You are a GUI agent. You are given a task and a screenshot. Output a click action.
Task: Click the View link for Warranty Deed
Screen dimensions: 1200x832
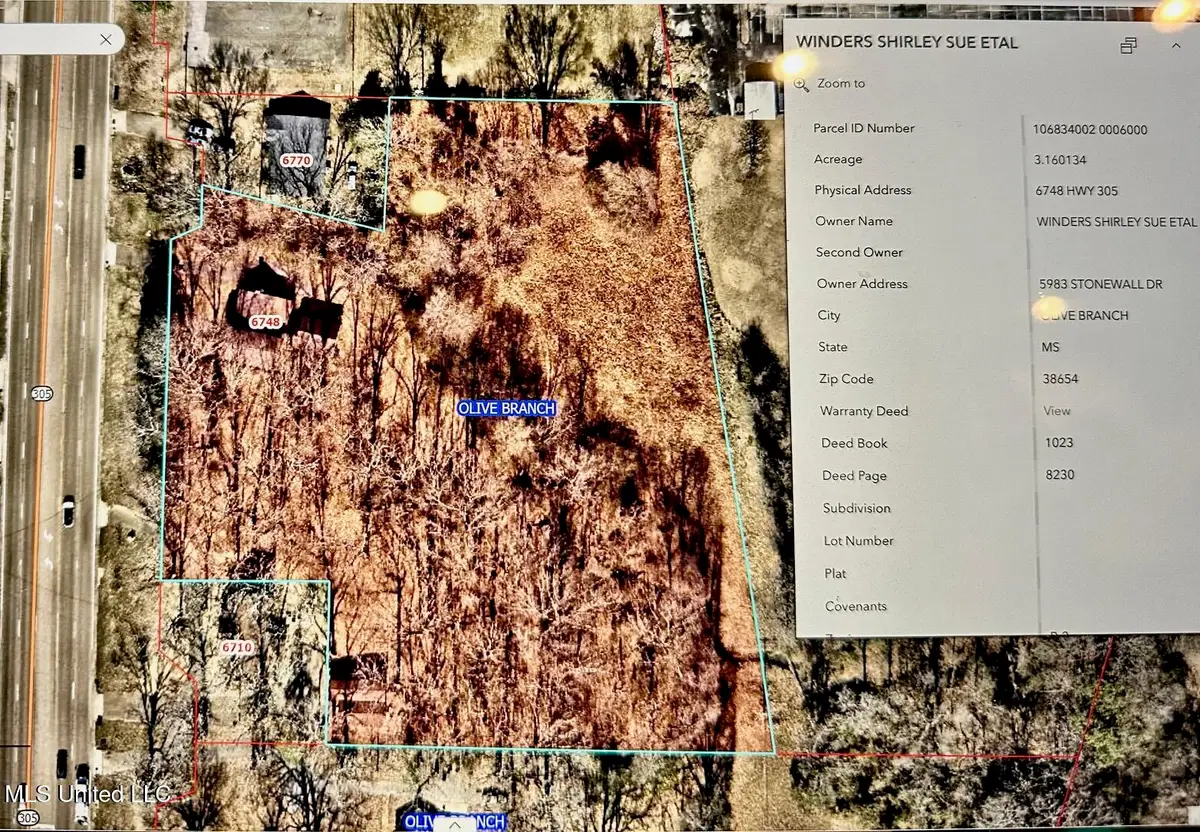[1056, 410]
